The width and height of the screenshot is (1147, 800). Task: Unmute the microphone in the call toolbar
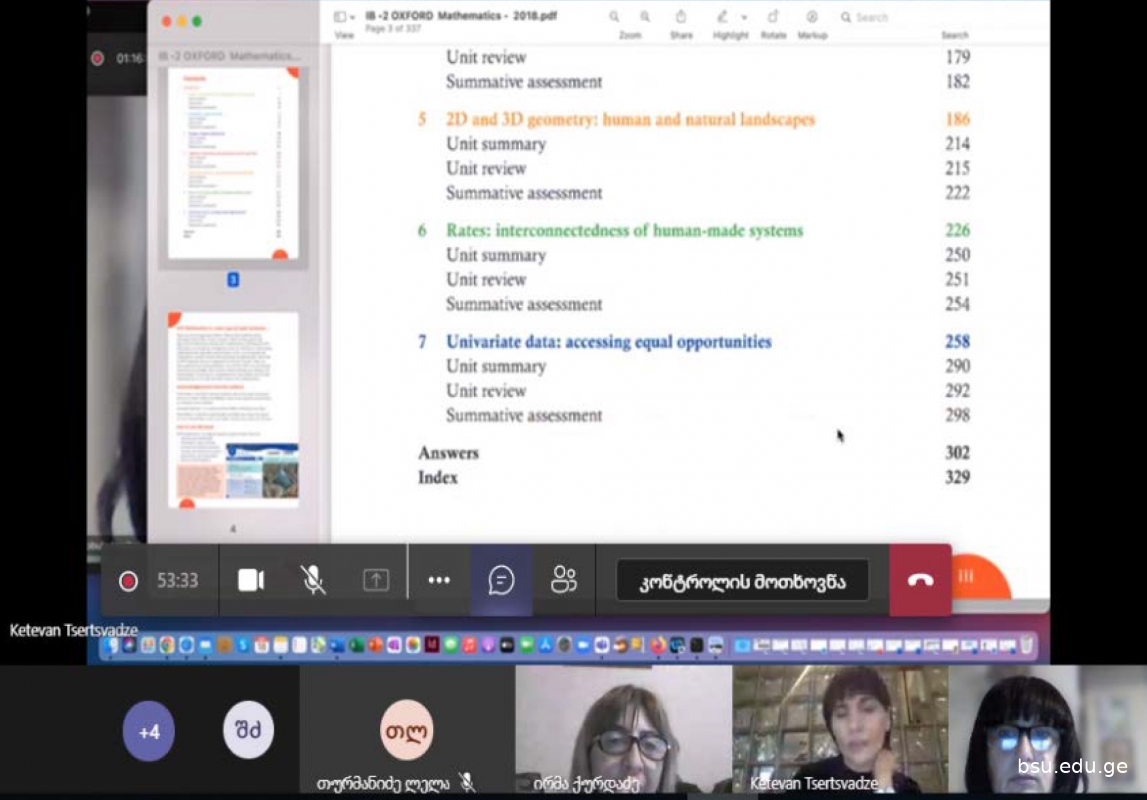pyautogui.click(x=313, y=580)
